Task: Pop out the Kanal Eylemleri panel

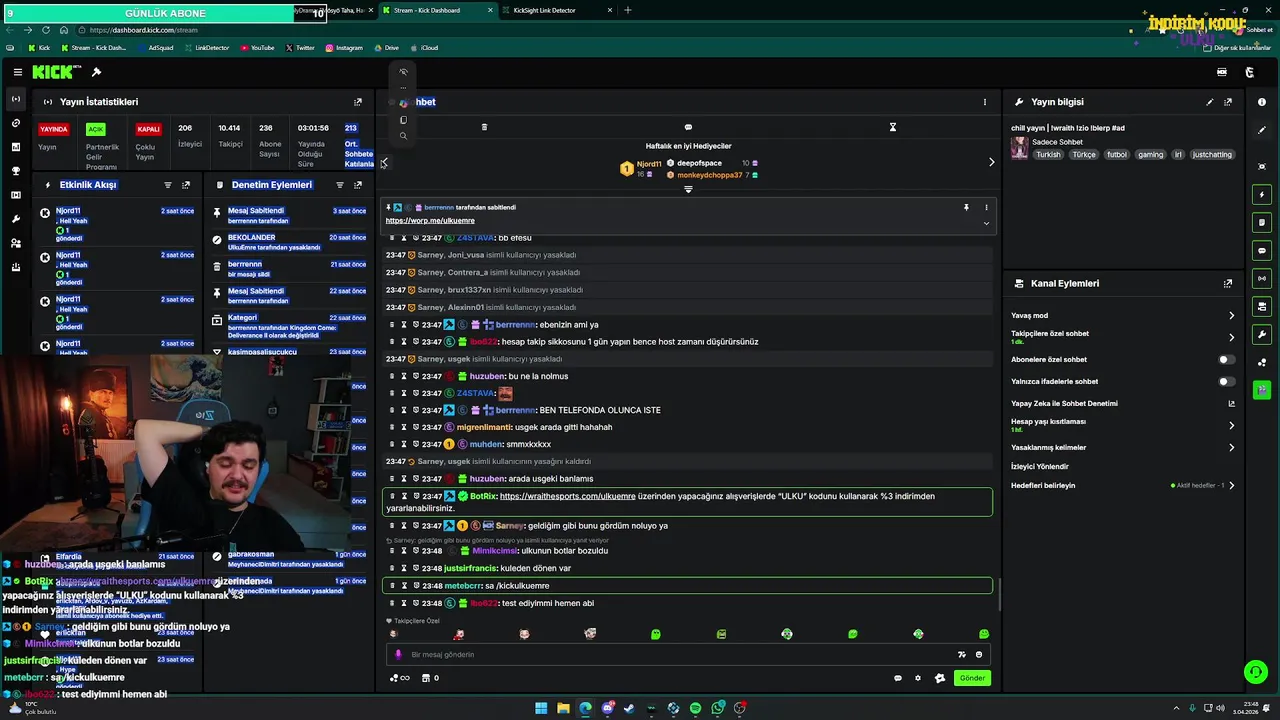Action: (1228, 284)
